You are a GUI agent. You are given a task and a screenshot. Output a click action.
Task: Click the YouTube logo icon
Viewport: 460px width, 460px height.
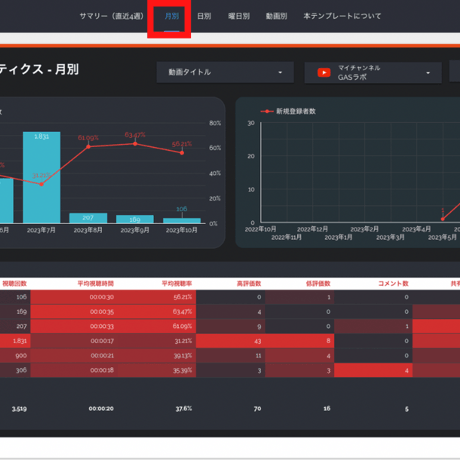pos(324,72)
